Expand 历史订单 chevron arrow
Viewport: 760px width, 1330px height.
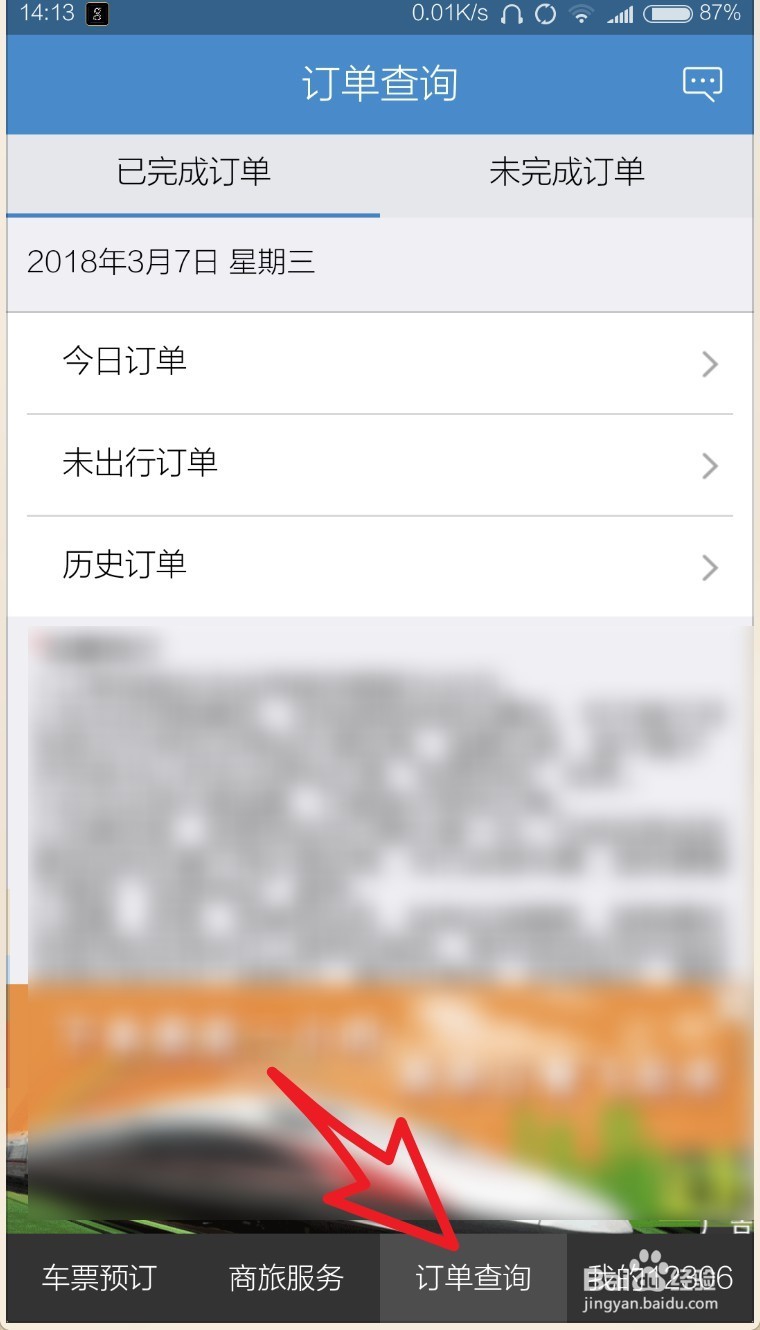[710, 568]
